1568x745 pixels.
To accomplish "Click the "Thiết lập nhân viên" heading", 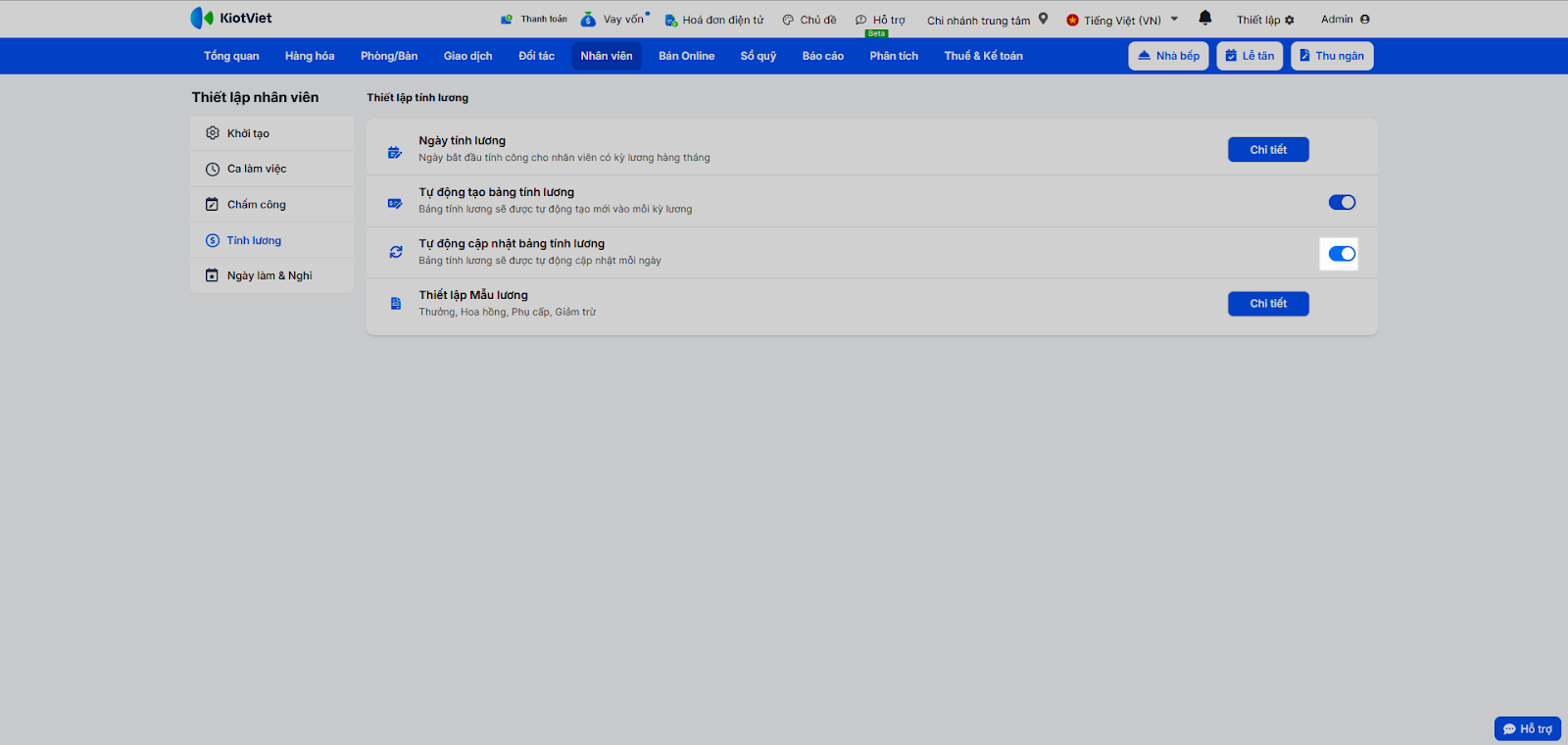I will (255, 97).
